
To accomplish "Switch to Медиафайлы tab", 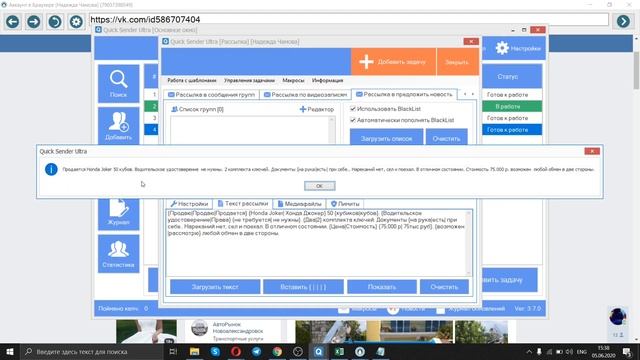I will pyautogui.click(x=299, y=204).
